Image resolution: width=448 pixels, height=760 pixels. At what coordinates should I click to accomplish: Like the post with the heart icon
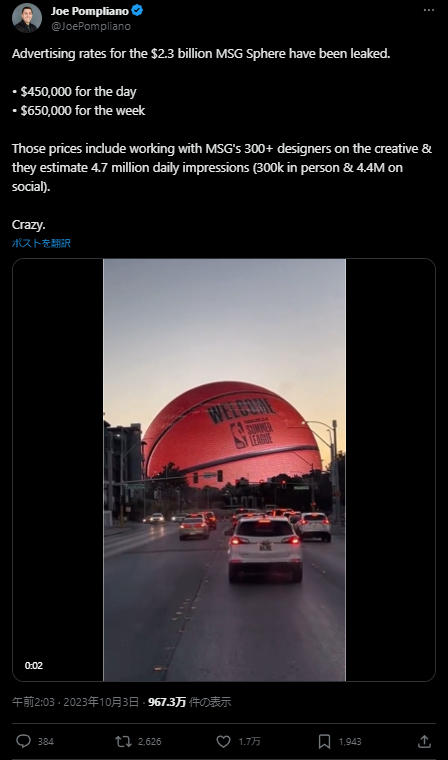[x=224, y=741]
